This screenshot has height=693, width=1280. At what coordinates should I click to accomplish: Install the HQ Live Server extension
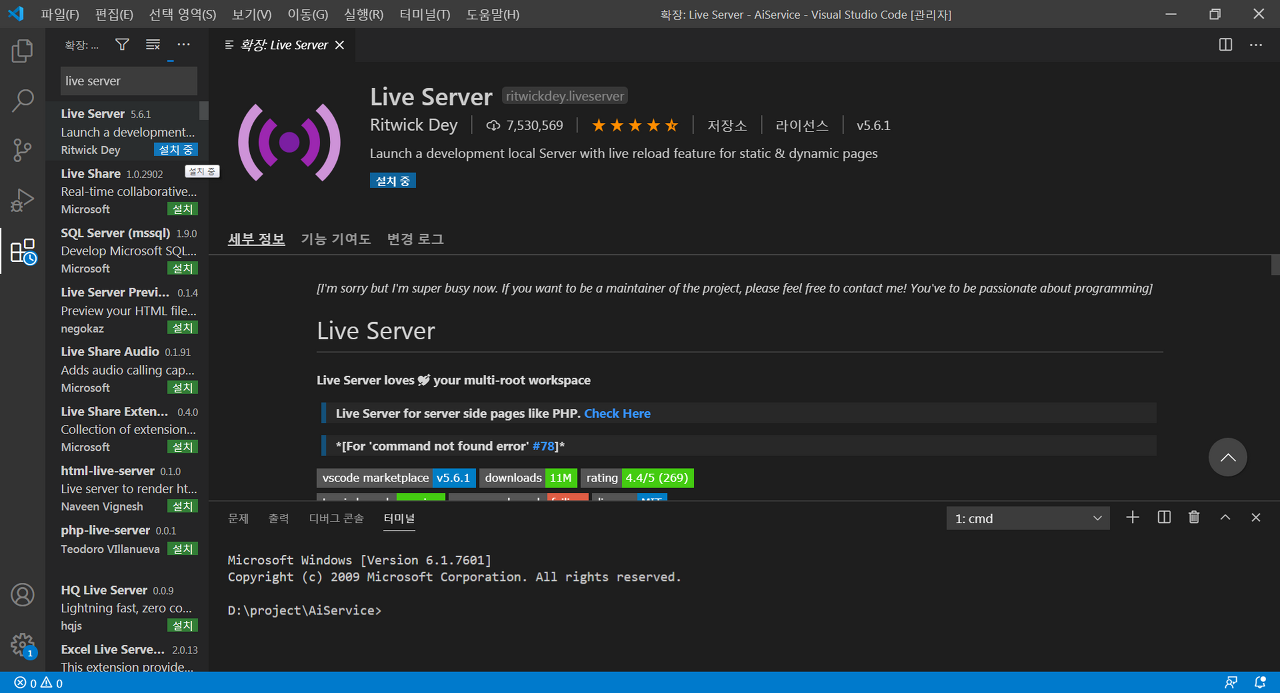point(183,625)
